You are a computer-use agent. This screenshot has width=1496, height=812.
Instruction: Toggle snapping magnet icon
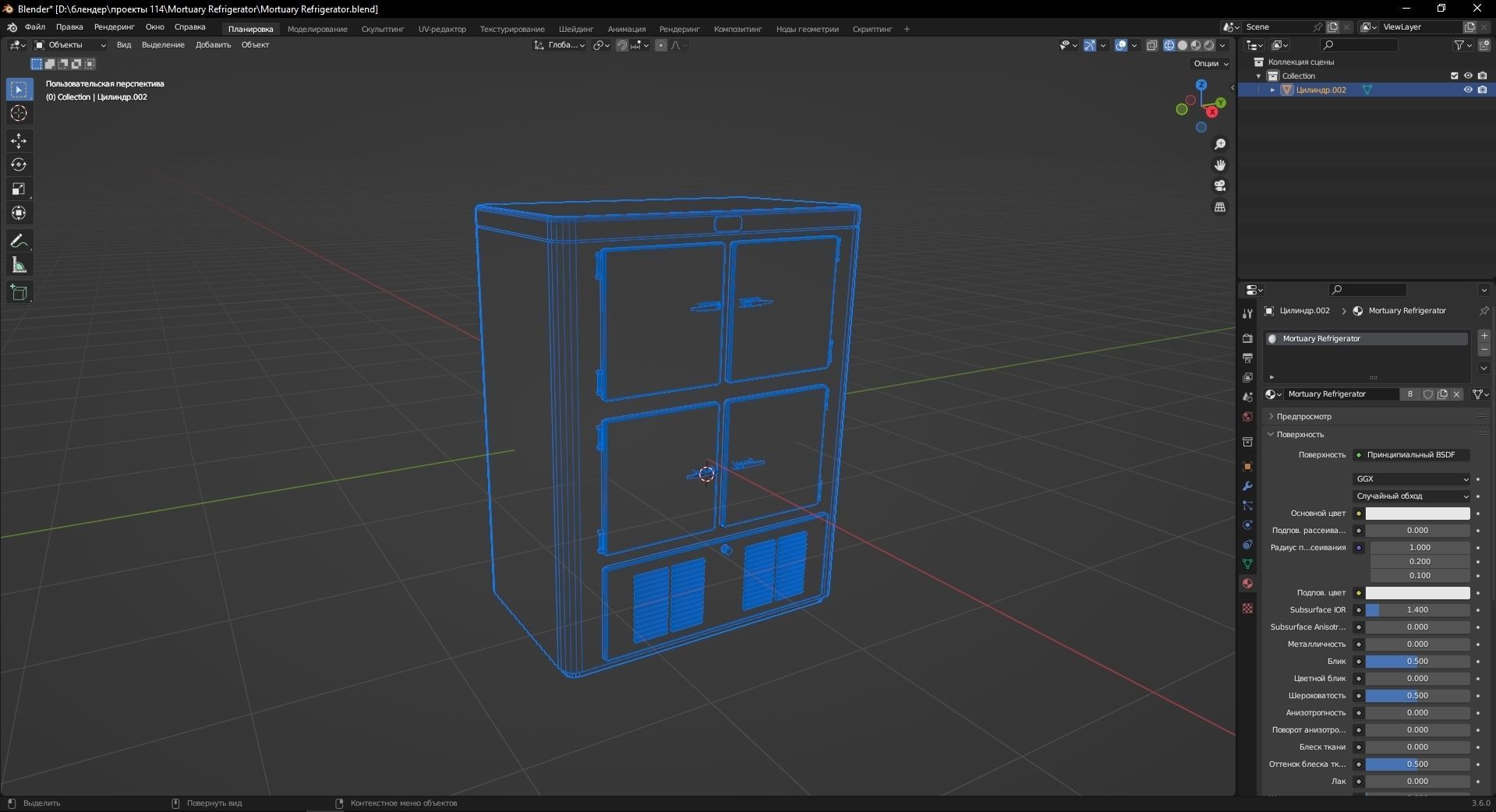622,45
